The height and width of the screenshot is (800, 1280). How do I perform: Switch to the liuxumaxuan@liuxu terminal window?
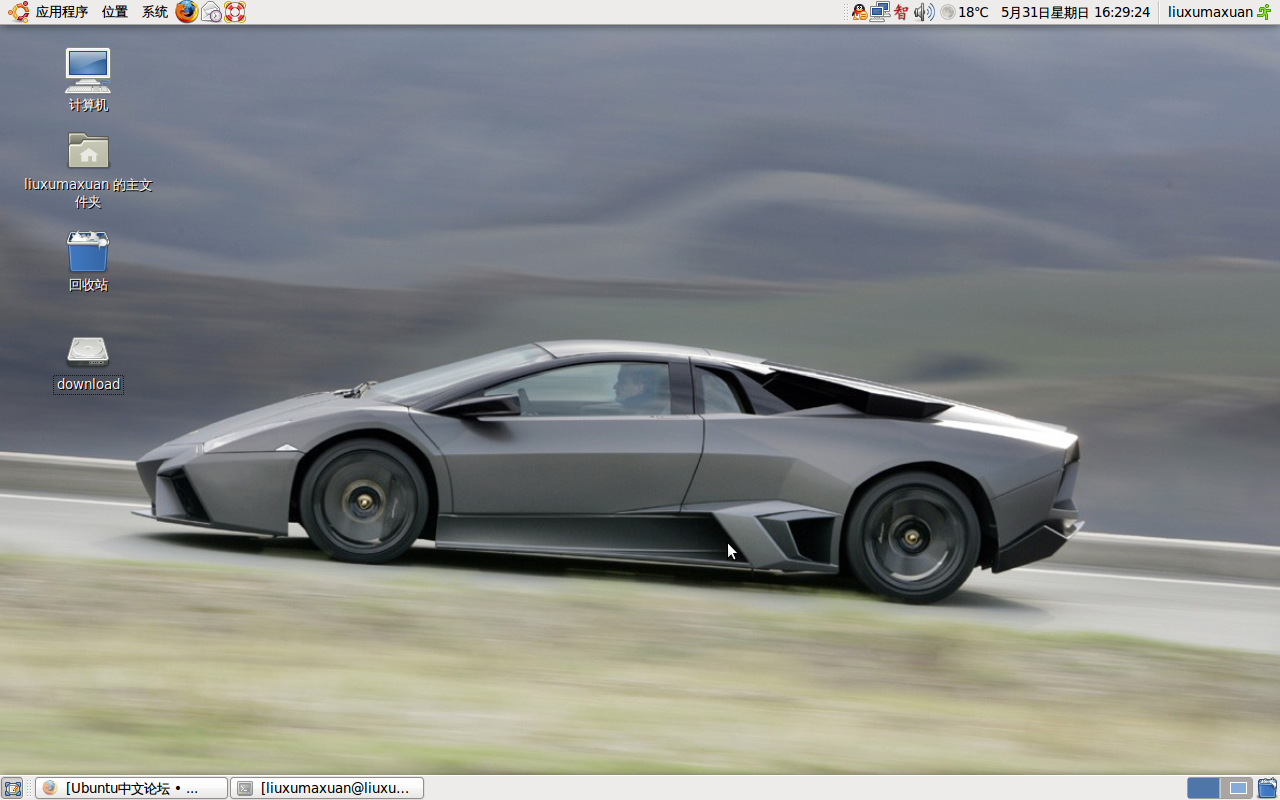click(327, 788)
